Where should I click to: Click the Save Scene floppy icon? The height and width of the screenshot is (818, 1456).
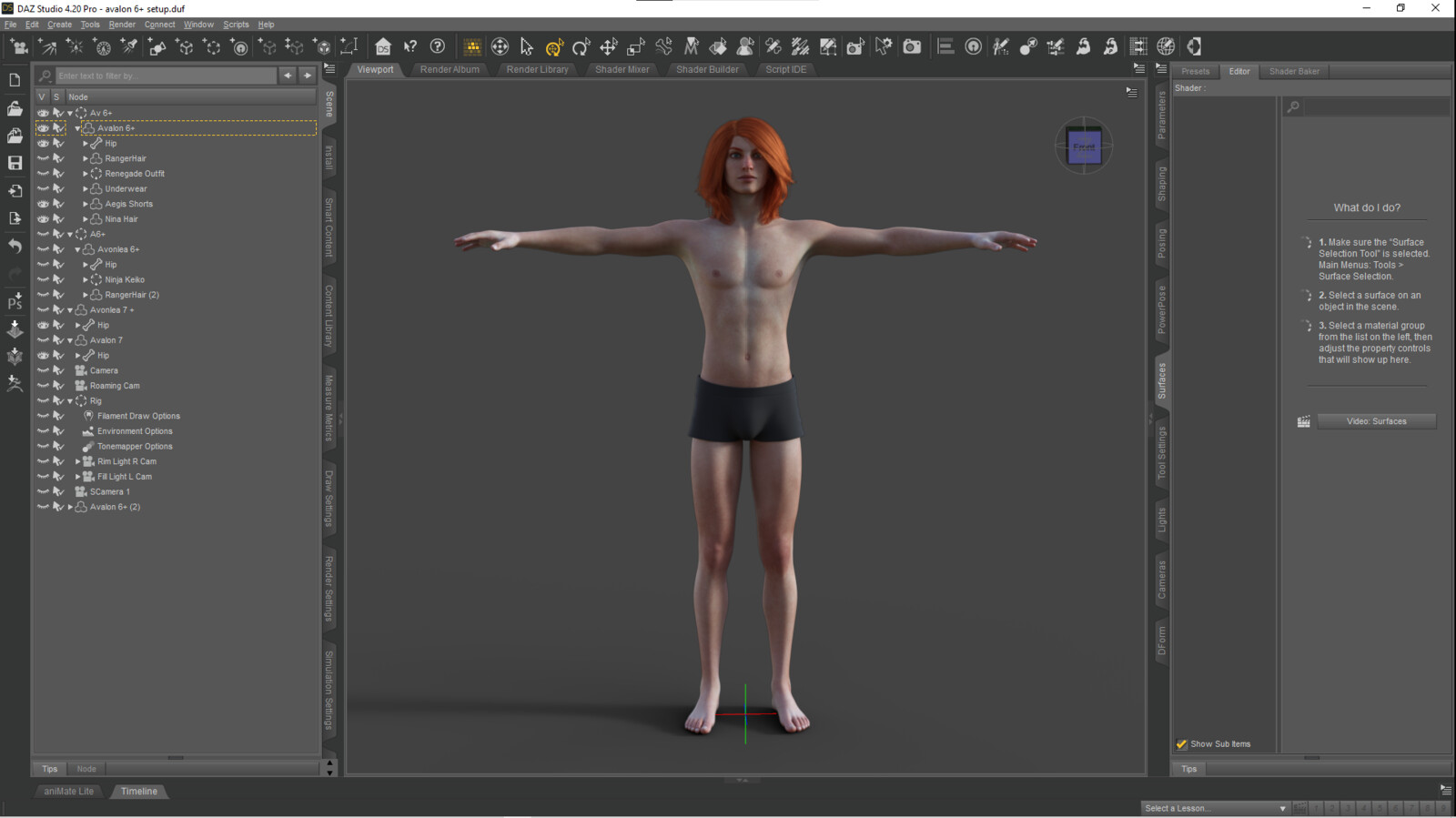coord(15,163)
